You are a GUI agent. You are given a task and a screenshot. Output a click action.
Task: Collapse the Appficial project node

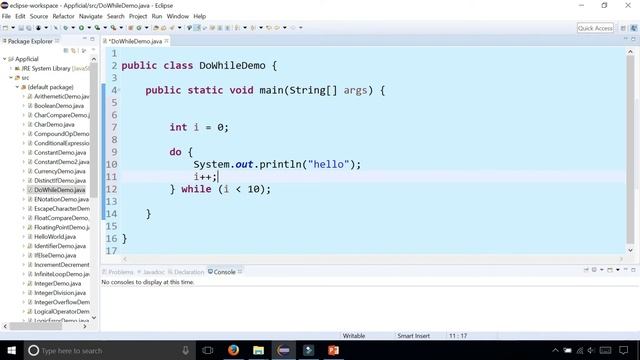click(4, 59)
